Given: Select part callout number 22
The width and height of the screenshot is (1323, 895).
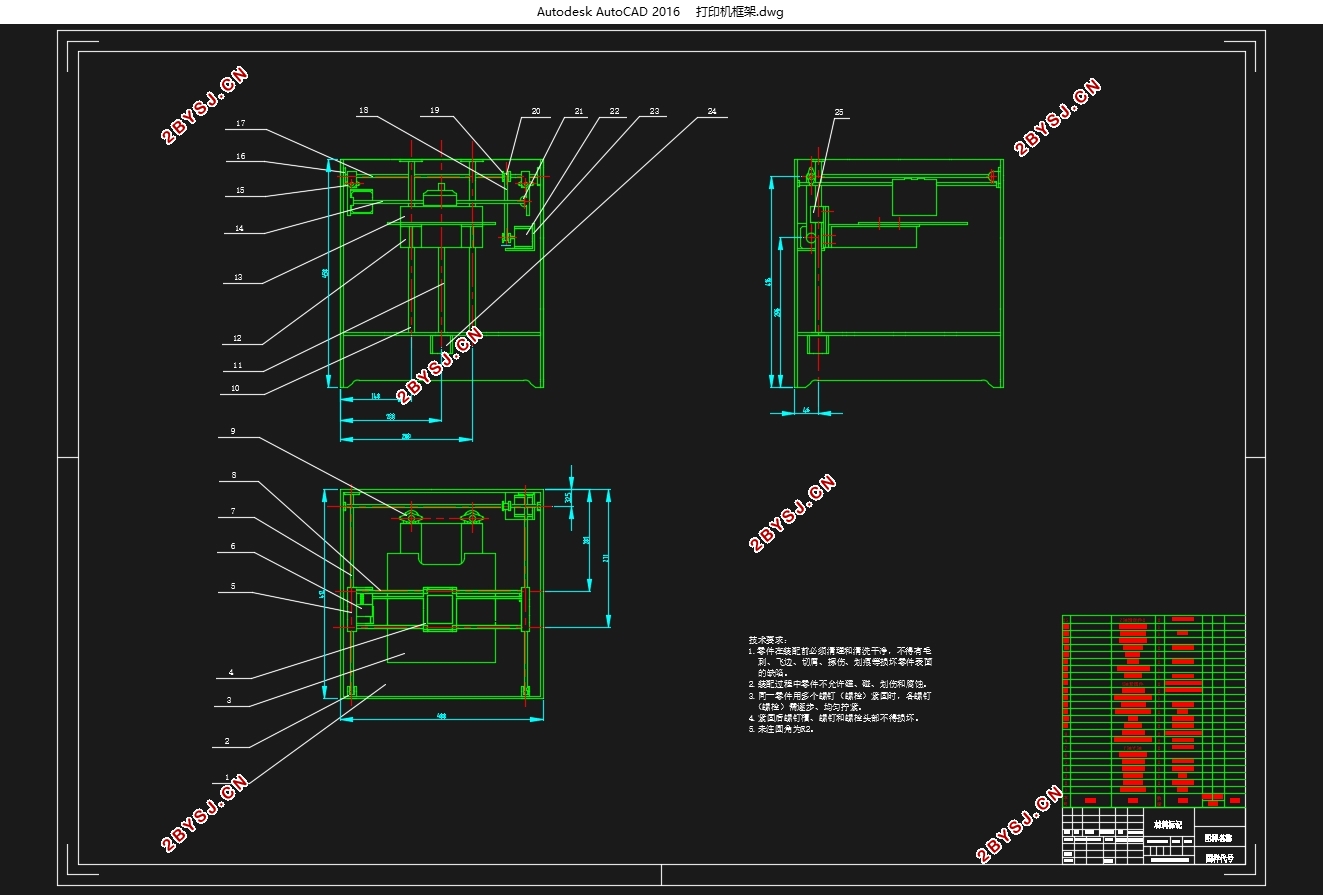Looking at the screenshot, I should (x=614, y=111).
